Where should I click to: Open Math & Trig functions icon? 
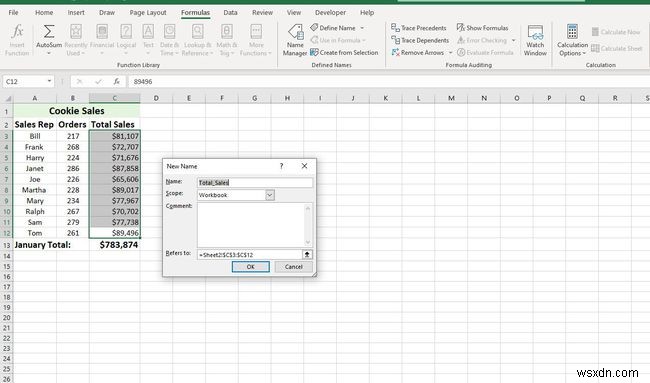pyautogui.click(x=226, y=32)
